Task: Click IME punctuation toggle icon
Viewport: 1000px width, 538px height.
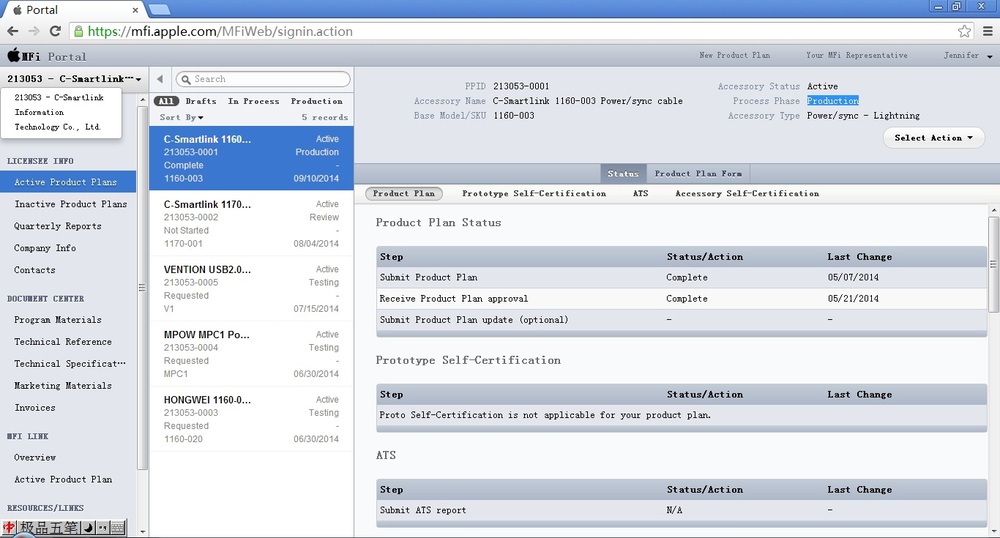Action: 102,528
